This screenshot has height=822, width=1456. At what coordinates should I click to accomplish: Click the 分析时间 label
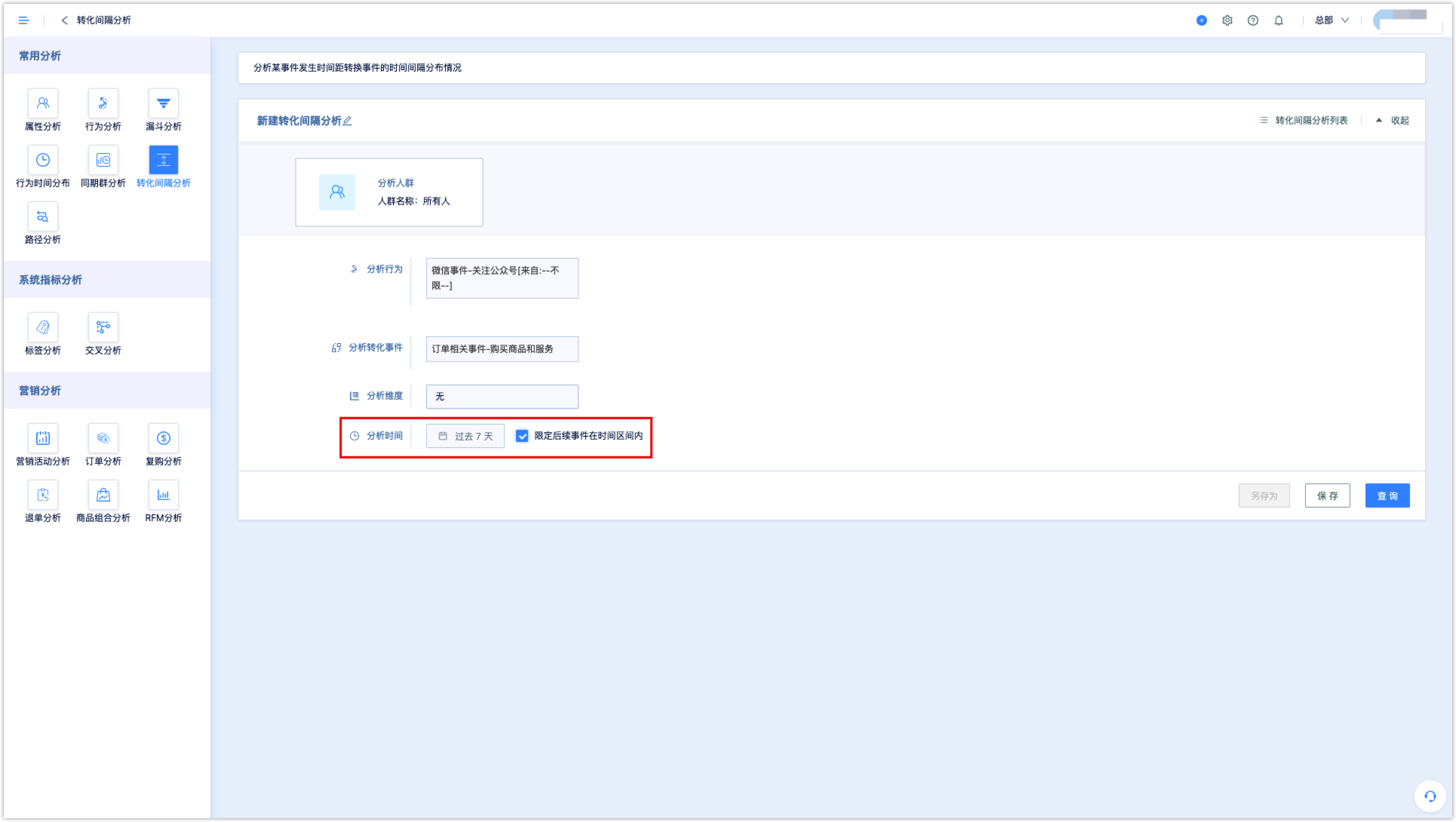[384, 436]
